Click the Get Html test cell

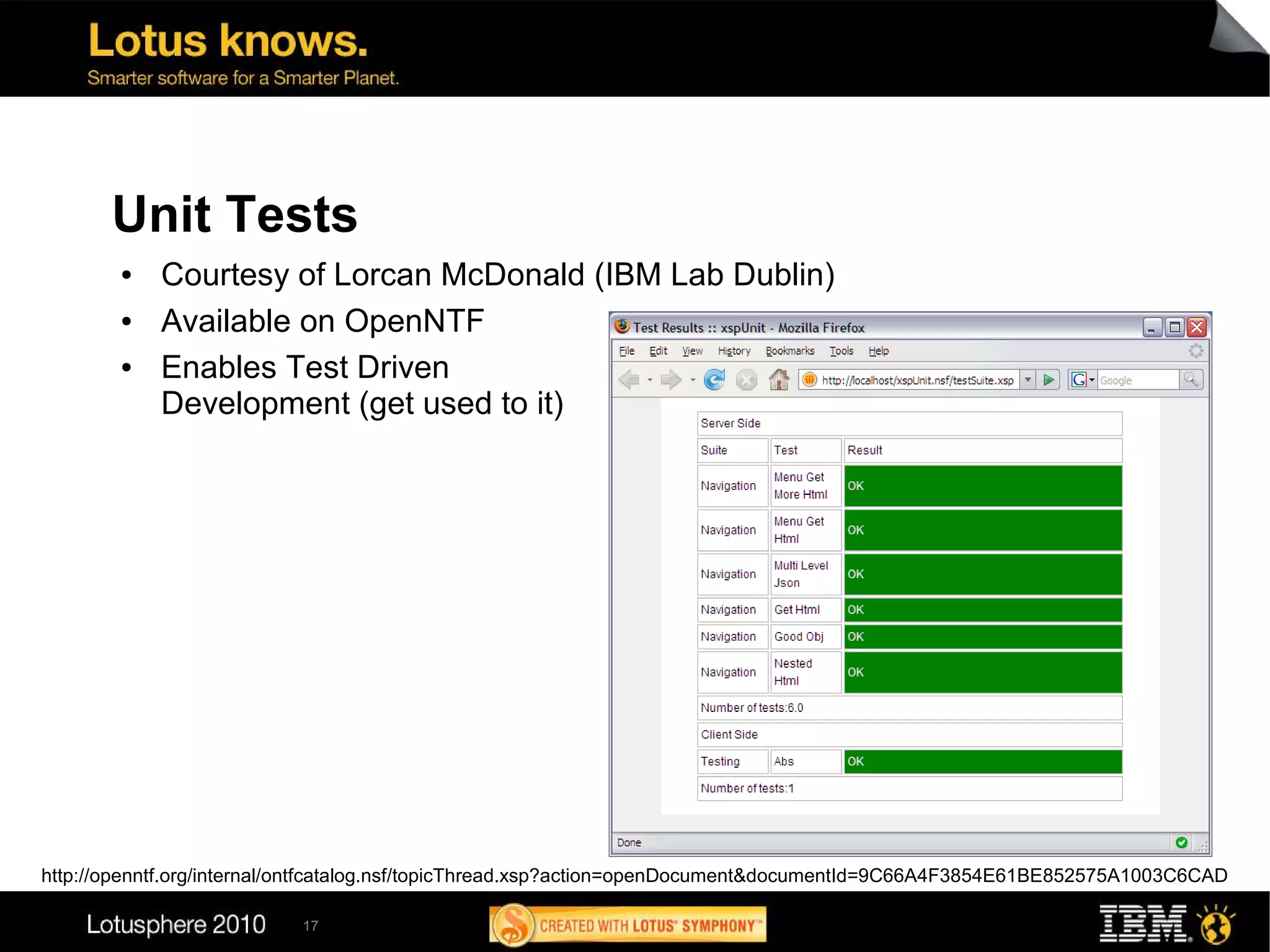point(806,610)
